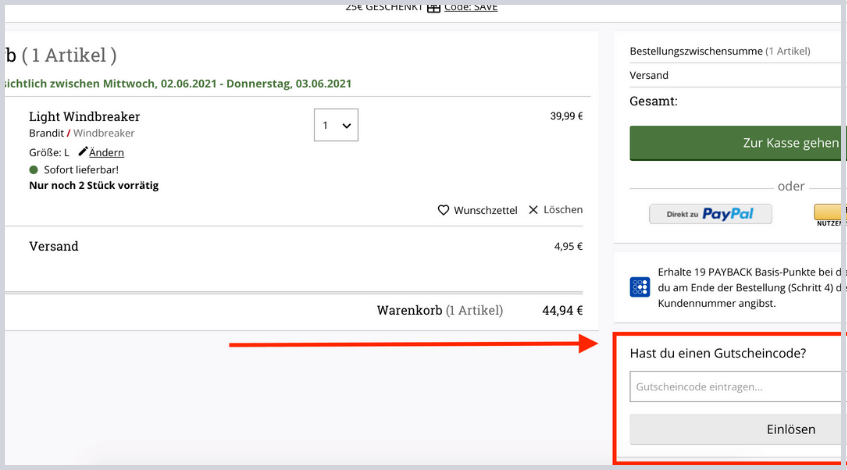Click the Sofort lieferbar! status text
Image resolution: width=847 pixels, height=470 pixels.
coord(81,170)
